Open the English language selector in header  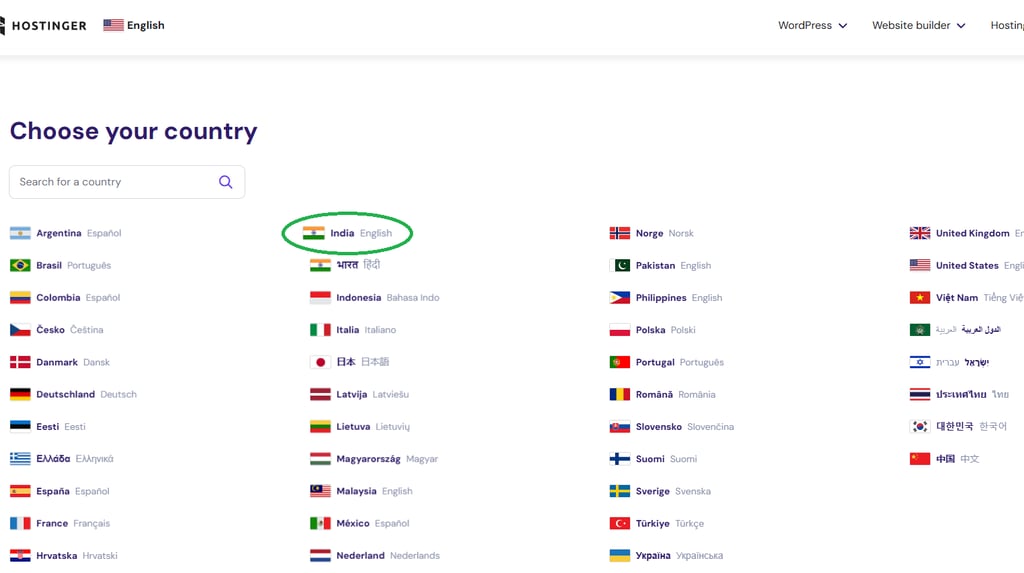pyautogui.click(x=134, y=25)
